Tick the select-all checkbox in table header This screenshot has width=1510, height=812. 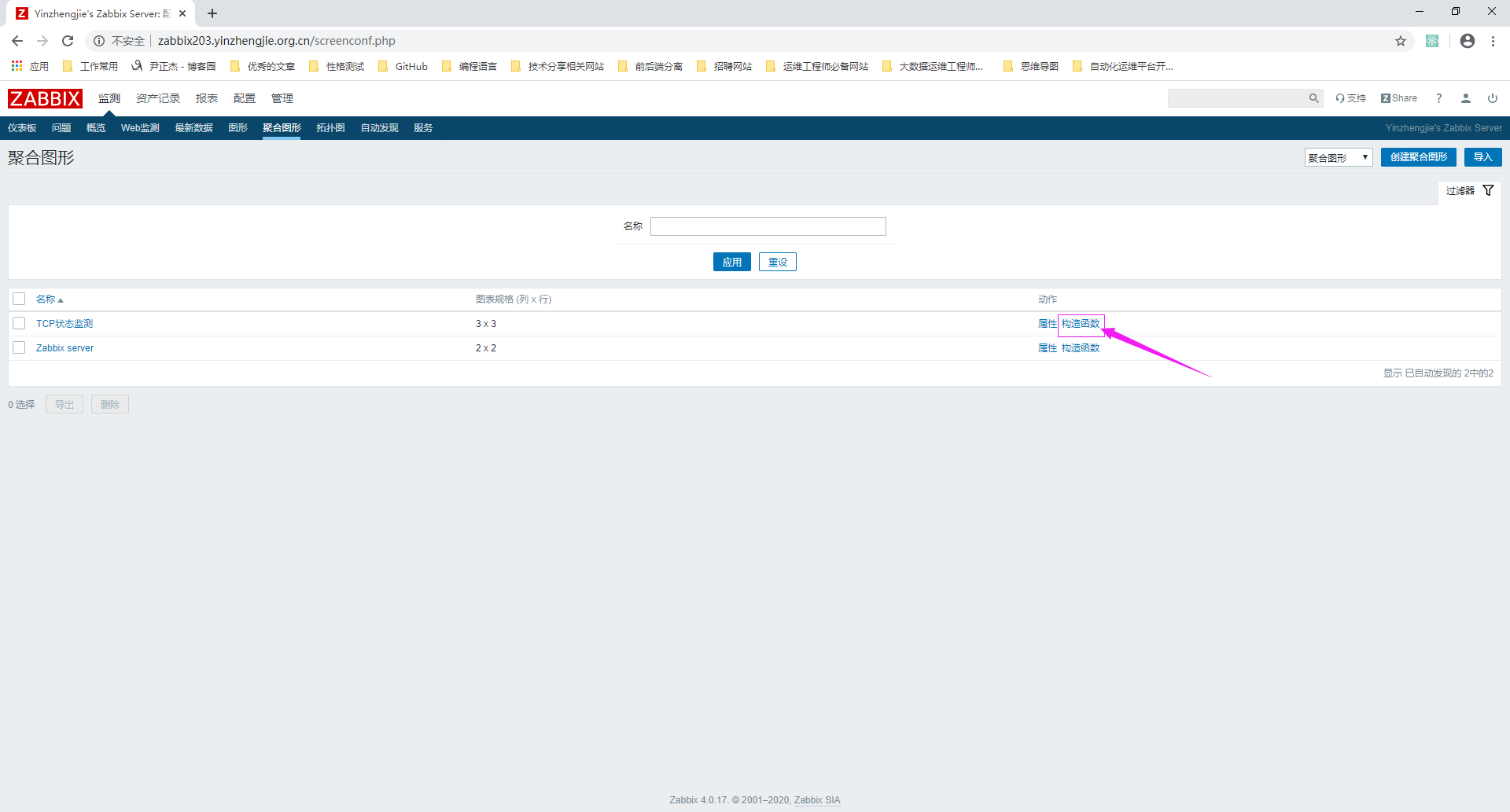click(20, 299)
